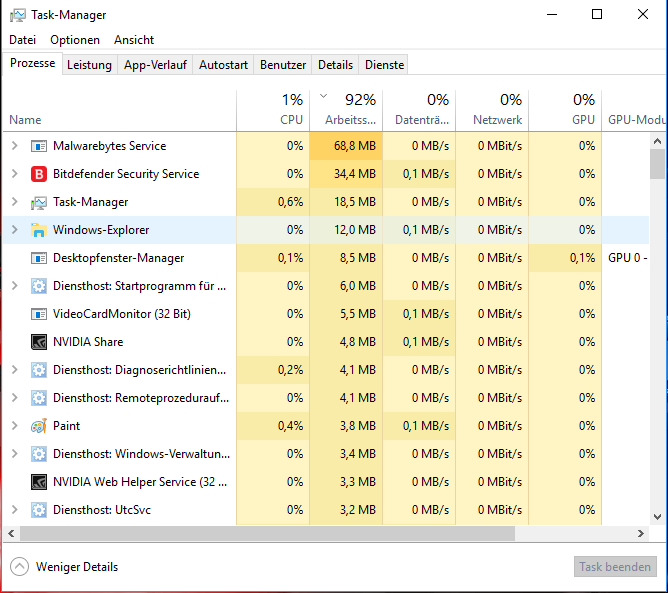Click the Task-Manager title bar icon
The image size is (668, 593).
18,15
